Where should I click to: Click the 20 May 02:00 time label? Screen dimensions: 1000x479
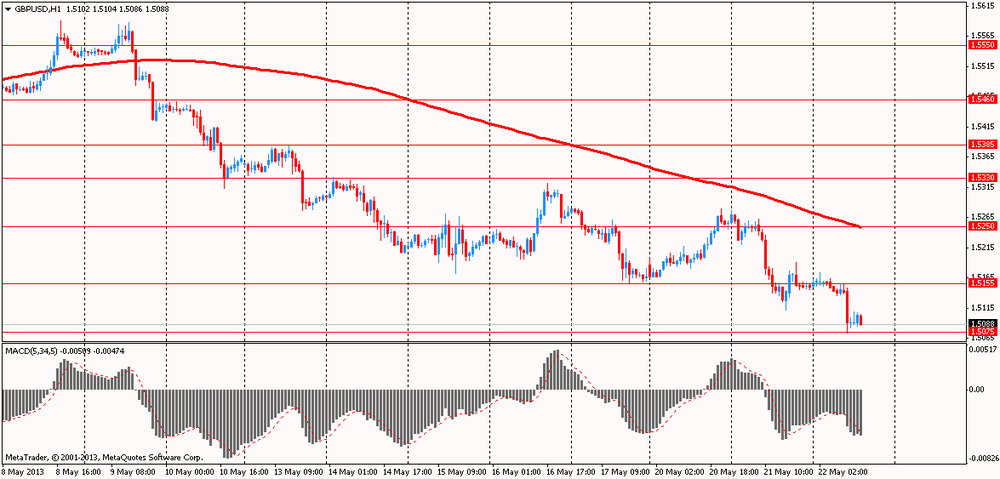coord(679,472)
